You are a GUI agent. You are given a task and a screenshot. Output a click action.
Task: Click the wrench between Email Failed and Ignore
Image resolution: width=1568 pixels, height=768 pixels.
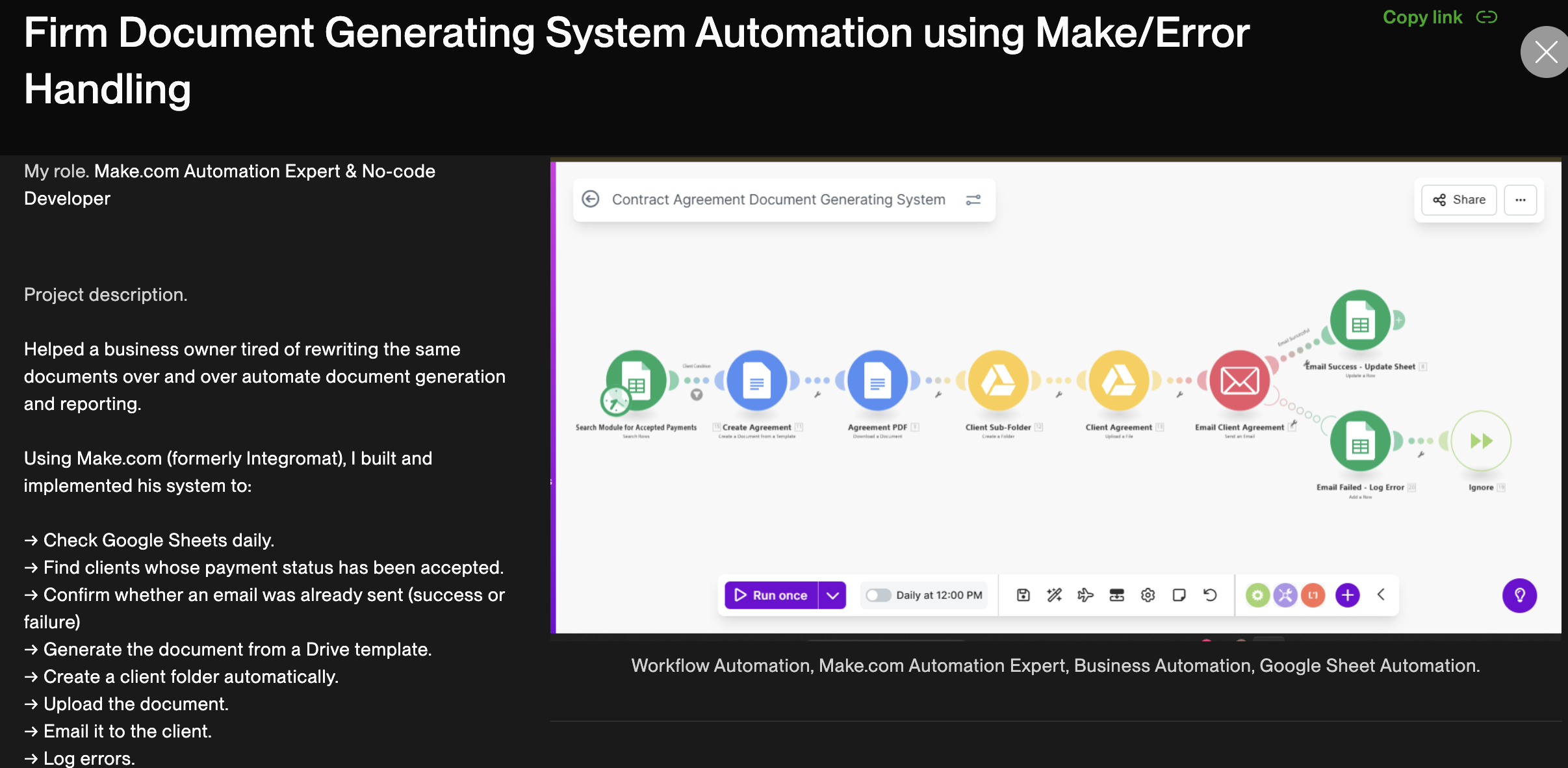[1421, 455]
